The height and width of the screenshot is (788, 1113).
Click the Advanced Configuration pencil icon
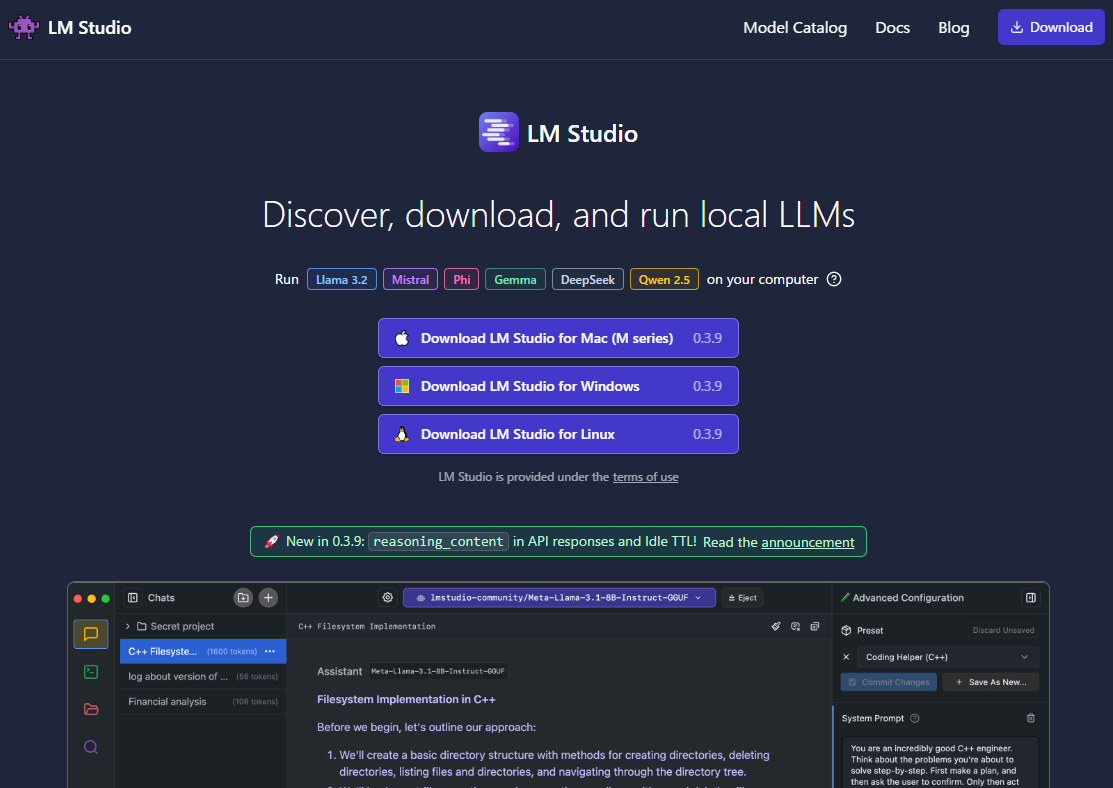pyautogui.click(x=845, y=598)
